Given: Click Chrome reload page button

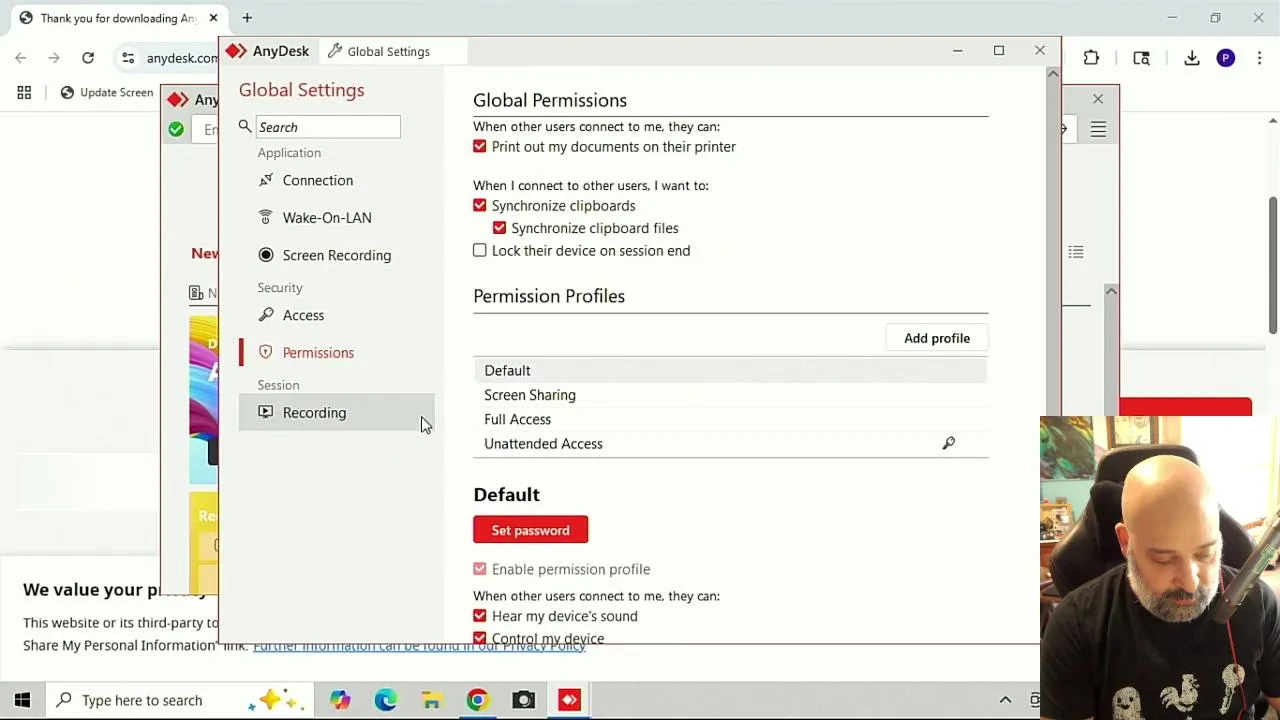Looking at the screenshot, I should coord(88,58).
